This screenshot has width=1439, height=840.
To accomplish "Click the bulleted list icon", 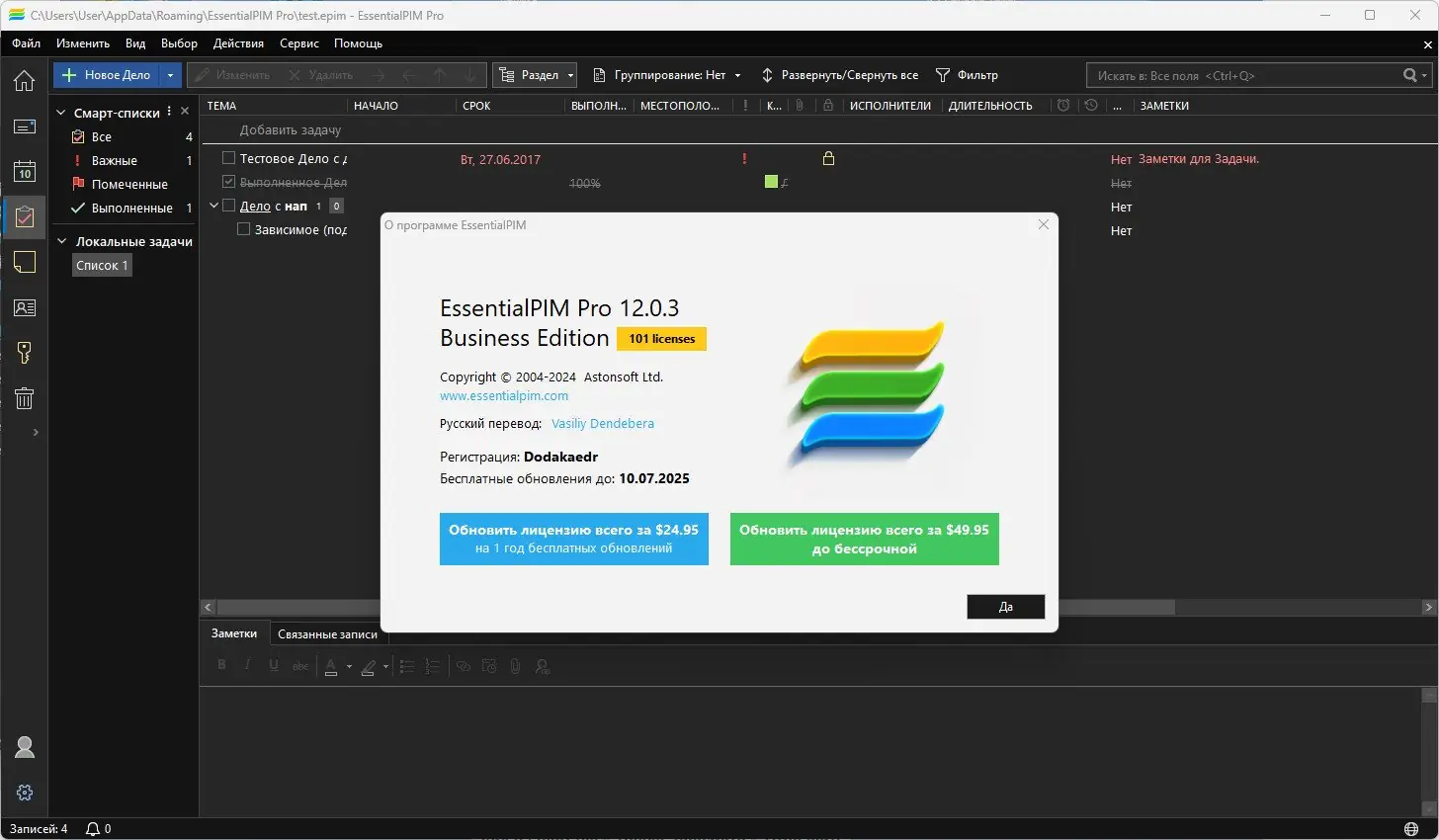I will (406, 667).
